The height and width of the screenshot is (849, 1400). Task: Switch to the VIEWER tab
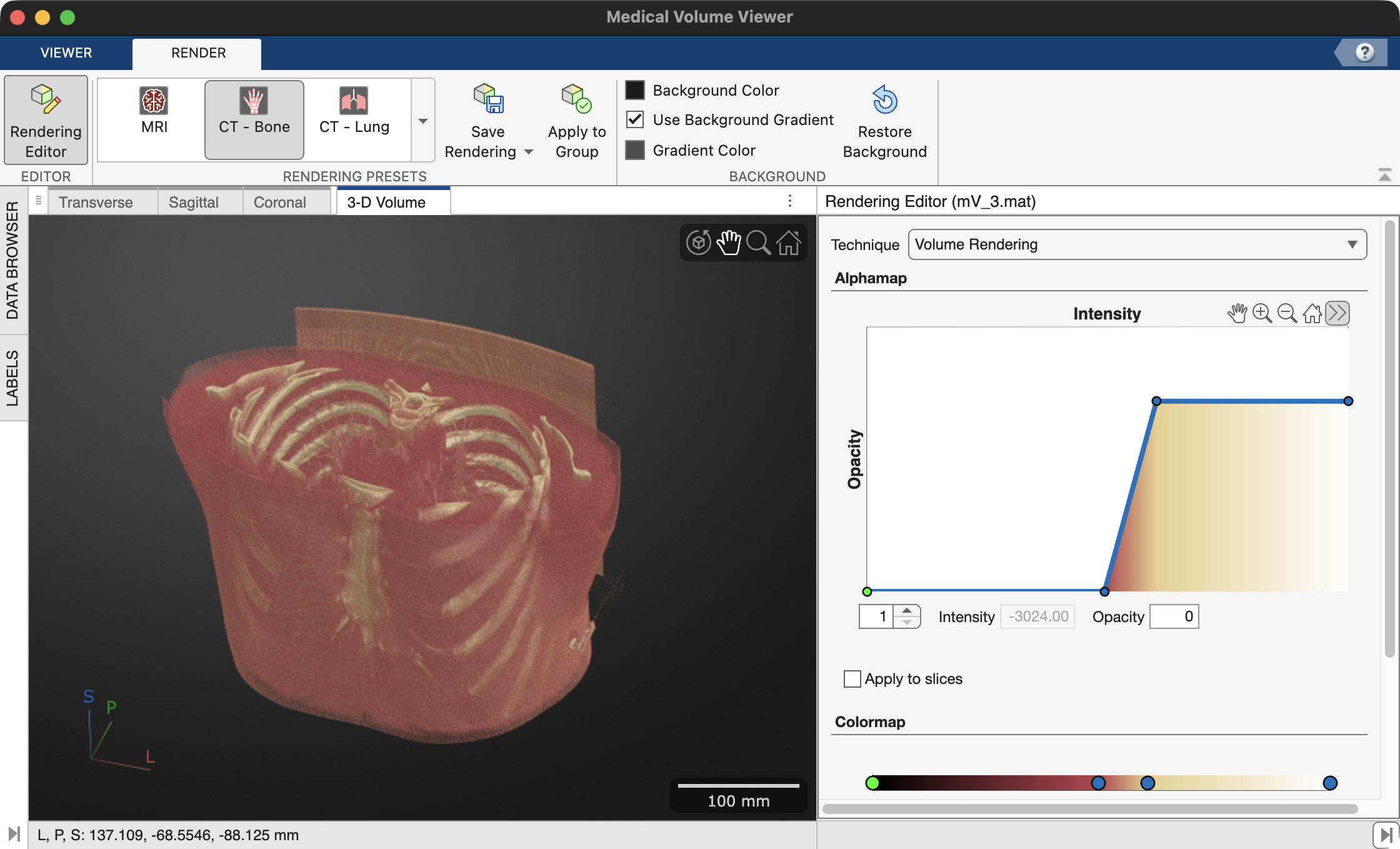coord(66,53)
